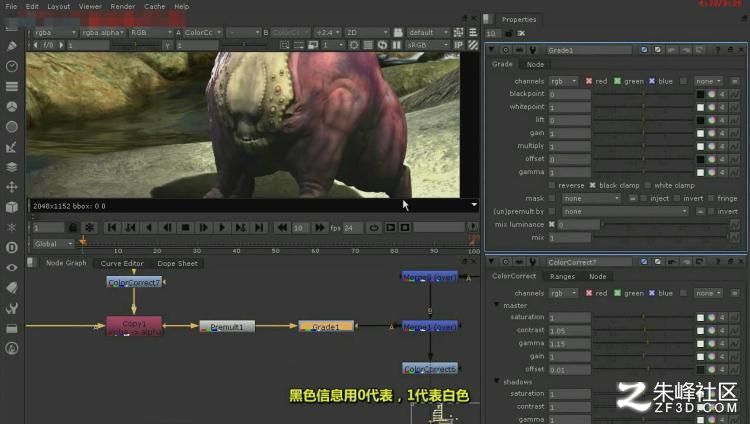
Task: Open the Global frame range dropdown
Action: (53, 244)
